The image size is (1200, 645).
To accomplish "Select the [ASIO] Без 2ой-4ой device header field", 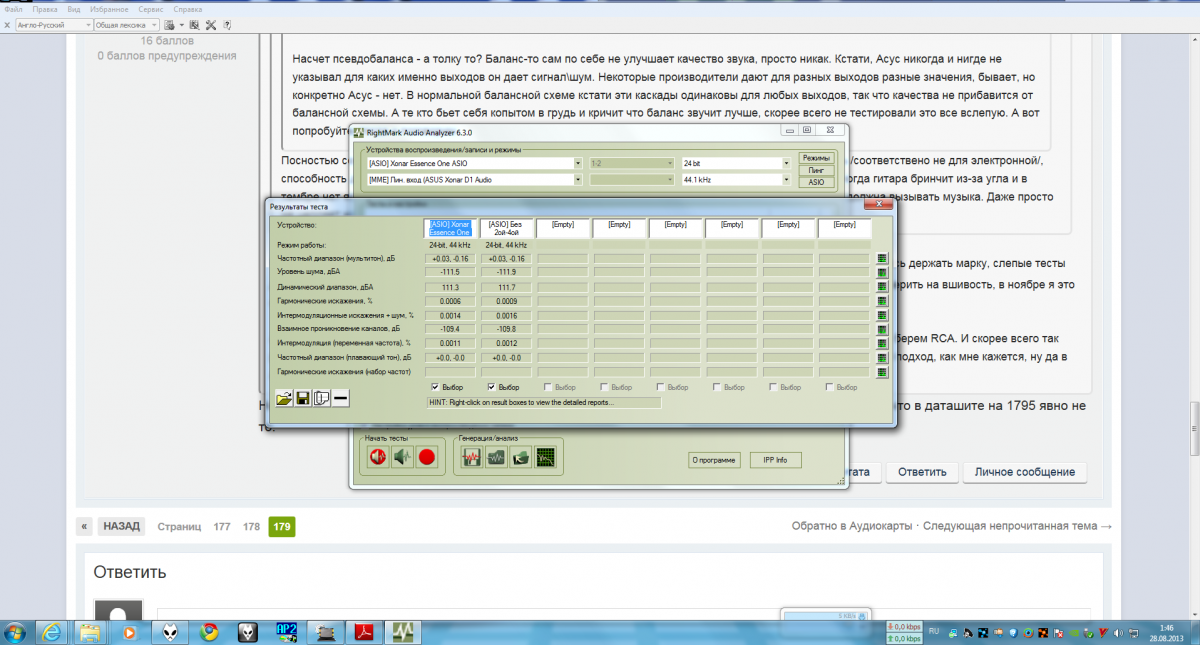I will point(506,228).
